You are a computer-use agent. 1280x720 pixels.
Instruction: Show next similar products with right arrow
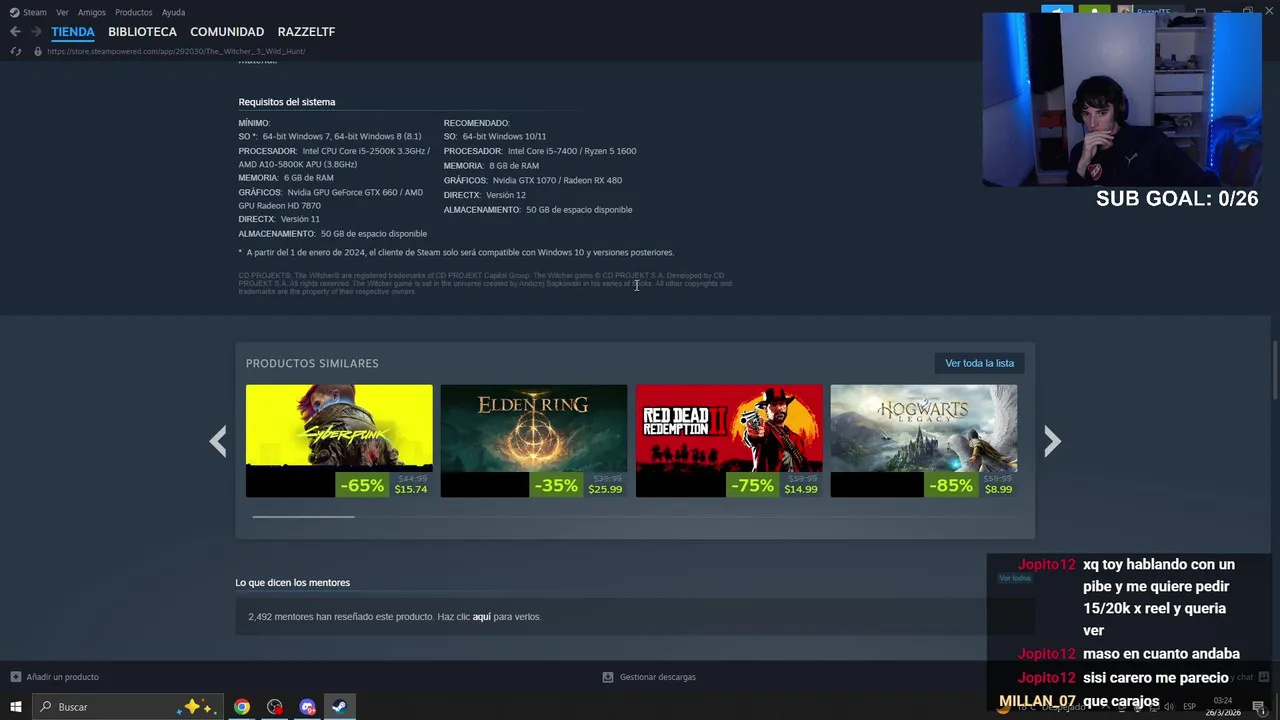(1052, 441)
